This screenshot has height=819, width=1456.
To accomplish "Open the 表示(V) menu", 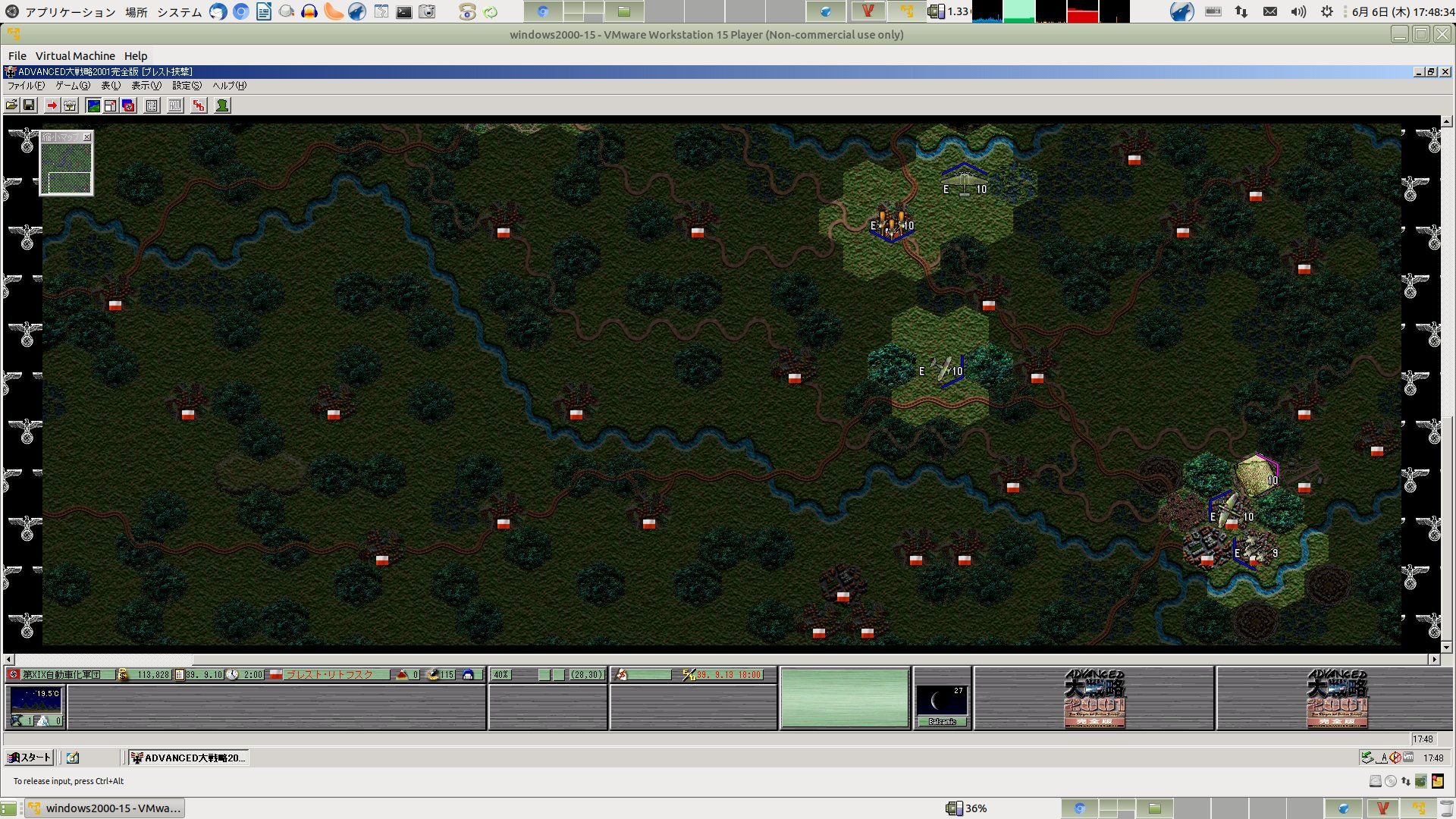I will (146, 86).
